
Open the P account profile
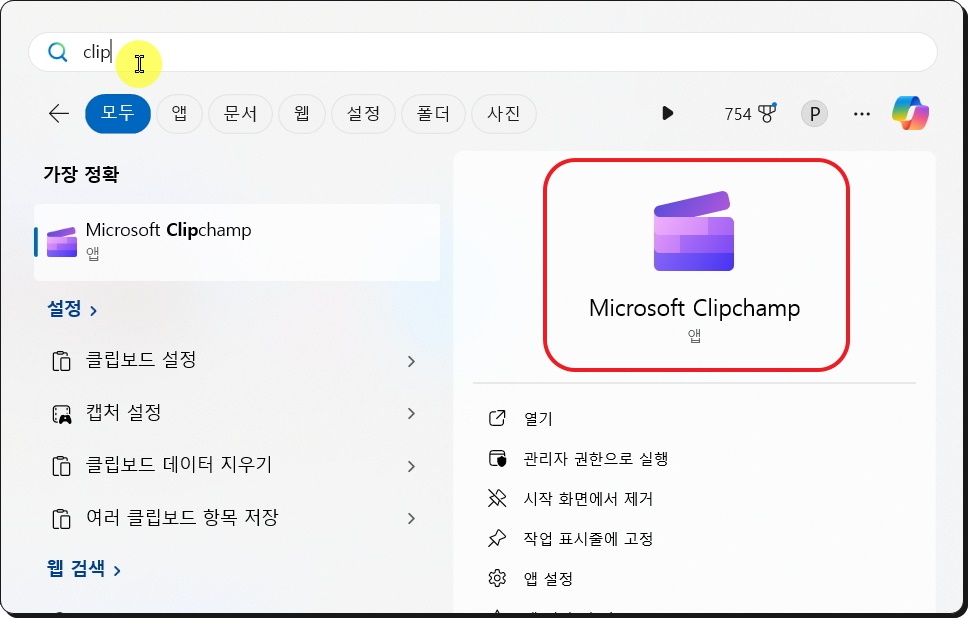click(x=814, y=114)
